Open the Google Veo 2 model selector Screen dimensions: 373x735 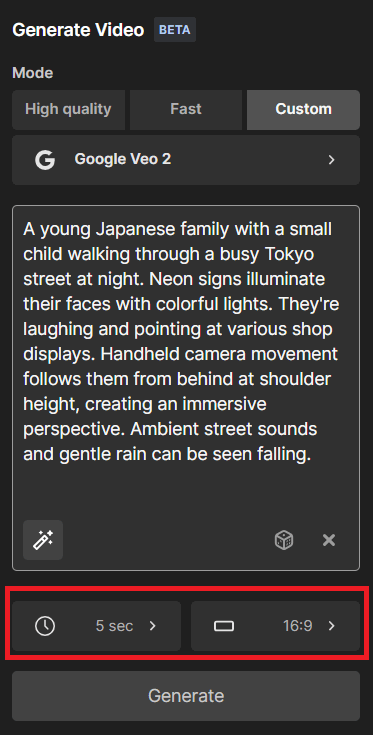tap(186, 160)
